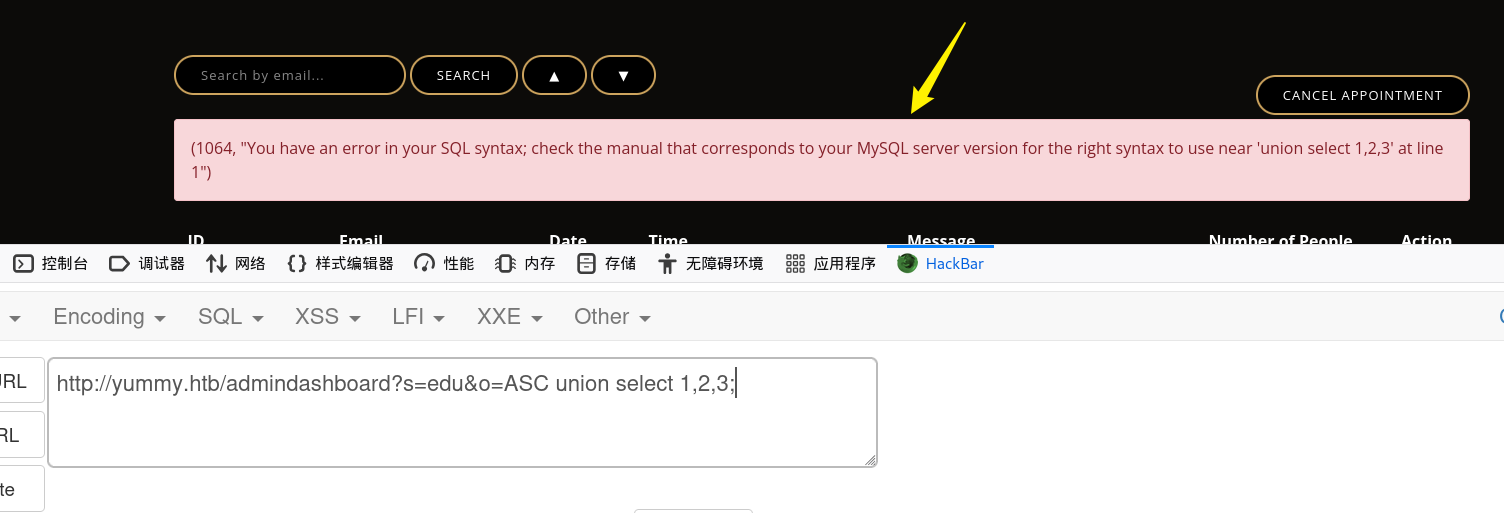
Task: Expand the Encoding dropdown menu
Action: click(109, 317)
